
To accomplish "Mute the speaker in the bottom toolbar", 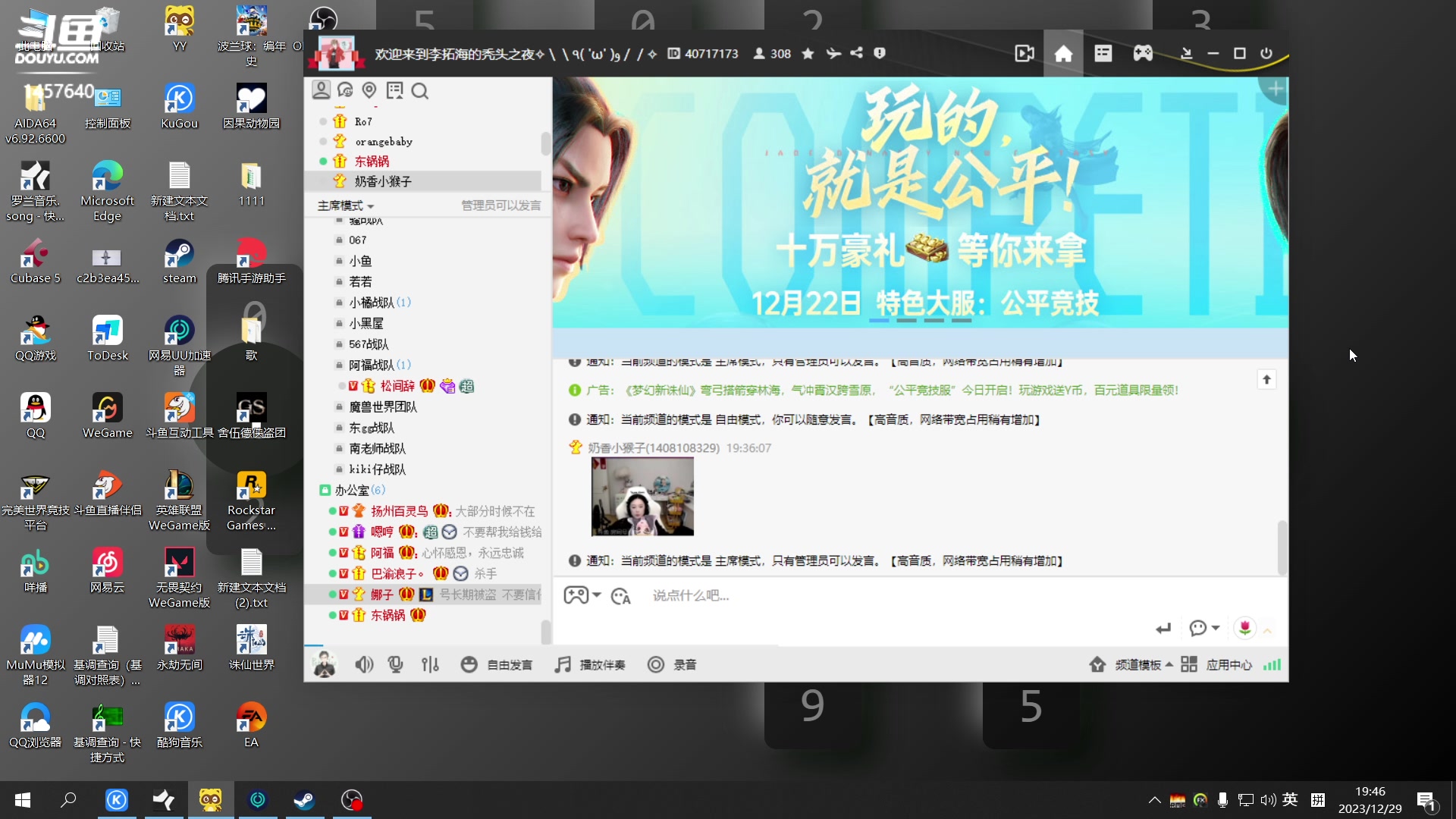I will tap(365, 664).
